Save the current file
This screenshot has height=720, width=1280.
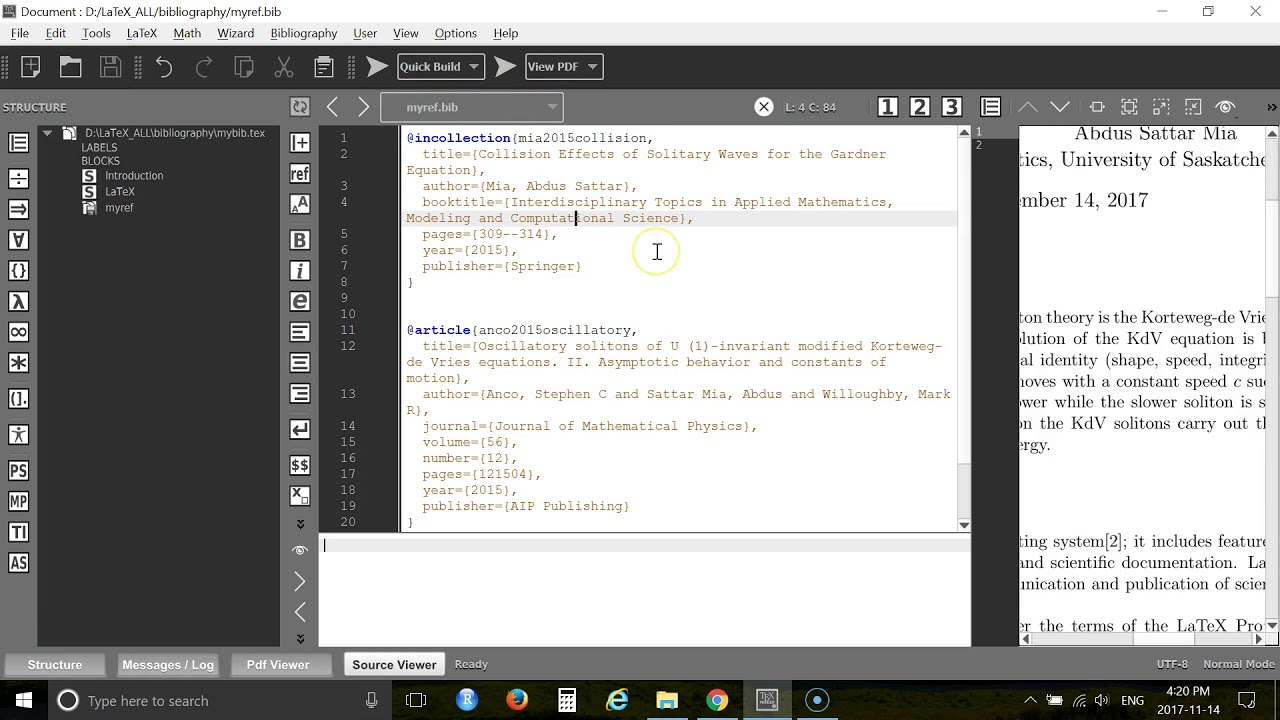(110, 67)
